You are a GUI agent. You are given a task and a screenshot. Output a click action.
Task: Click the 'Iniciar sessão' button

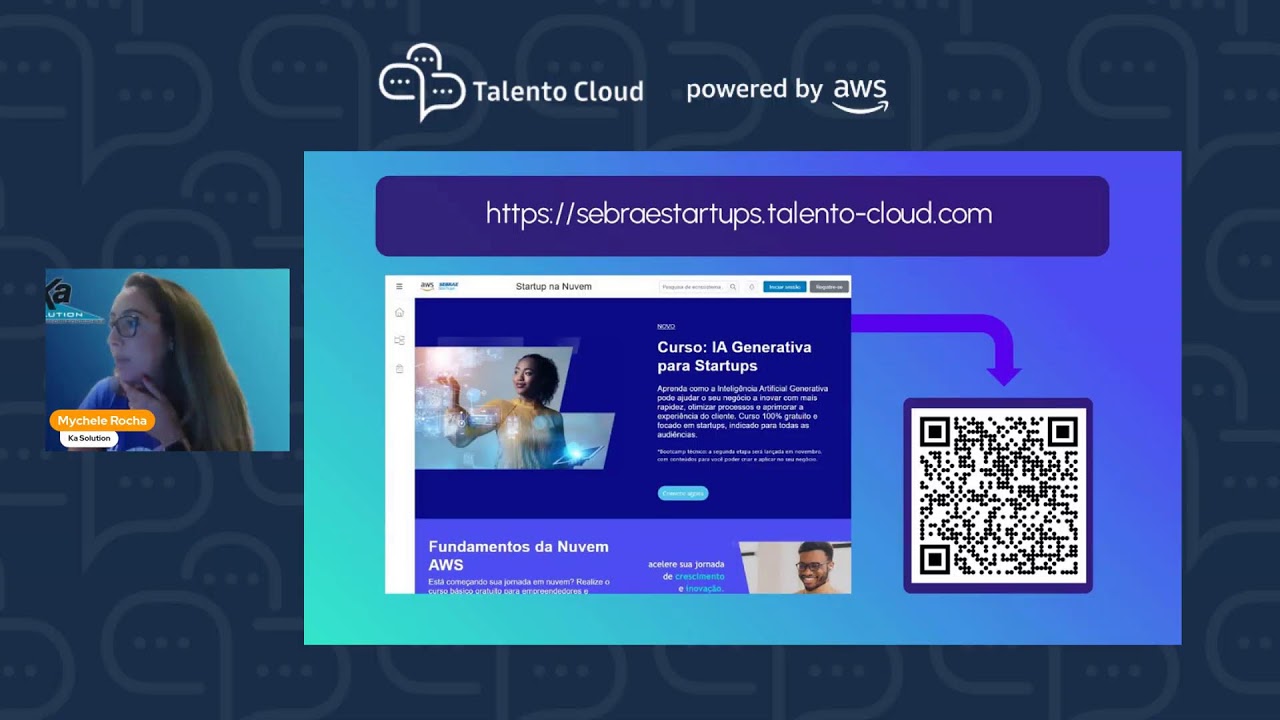point(784,287)
